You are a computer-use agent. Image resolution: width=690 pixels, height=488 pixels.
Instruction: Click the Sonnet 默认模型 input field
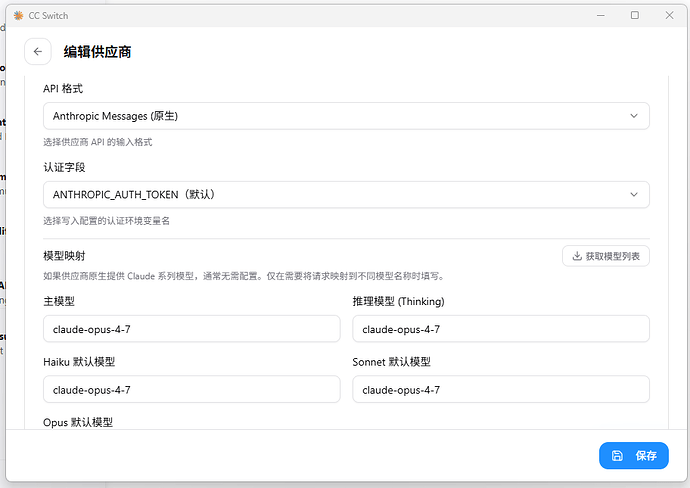point(501,389)
